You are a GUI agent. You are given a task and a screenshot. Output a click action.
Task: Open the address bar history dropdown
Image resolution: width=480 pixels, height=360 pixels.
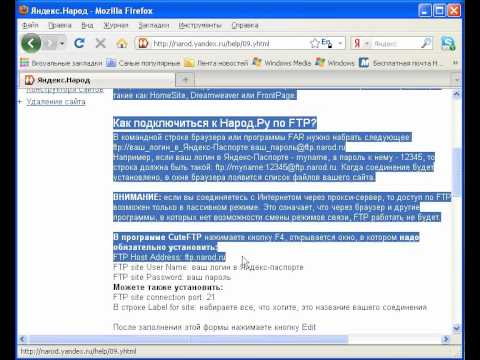[340, 43]
